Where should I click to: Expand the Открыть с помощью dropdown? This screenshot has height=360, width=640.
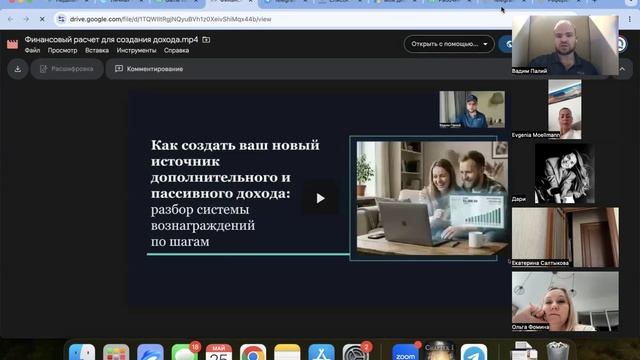(x=449, y=44)
